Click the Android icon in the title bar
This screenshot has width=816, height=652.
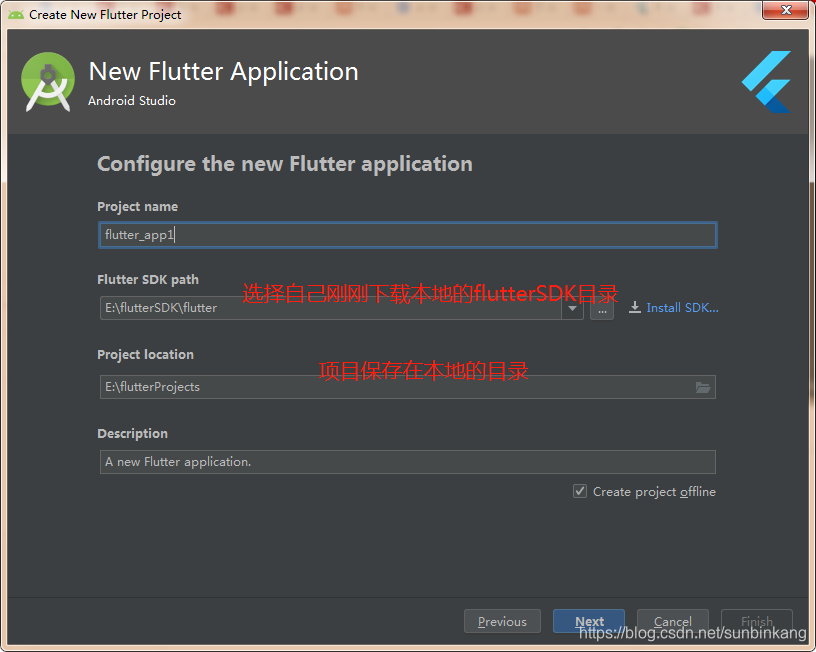[16, 15]
